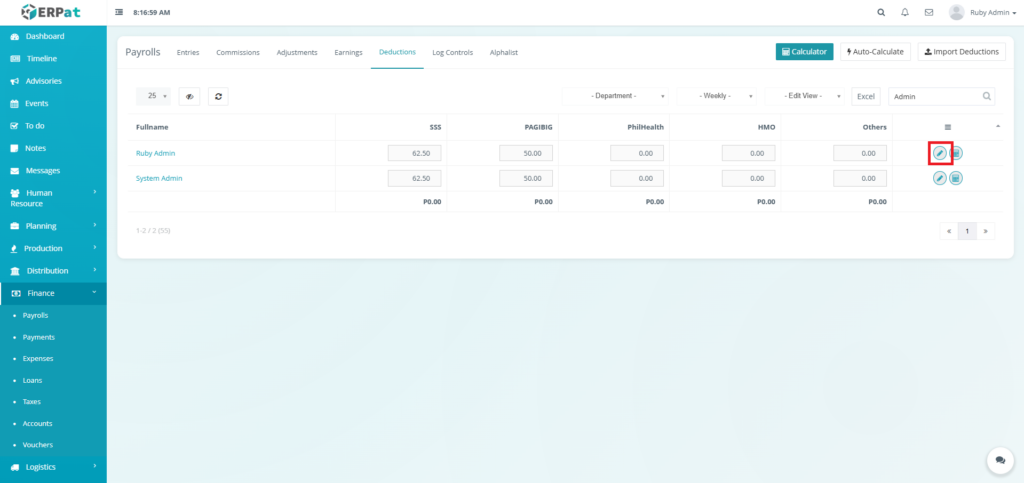The image size is (1024, 483).
Task: Open Loans in the Finance submenu
Action: point(33,380)
